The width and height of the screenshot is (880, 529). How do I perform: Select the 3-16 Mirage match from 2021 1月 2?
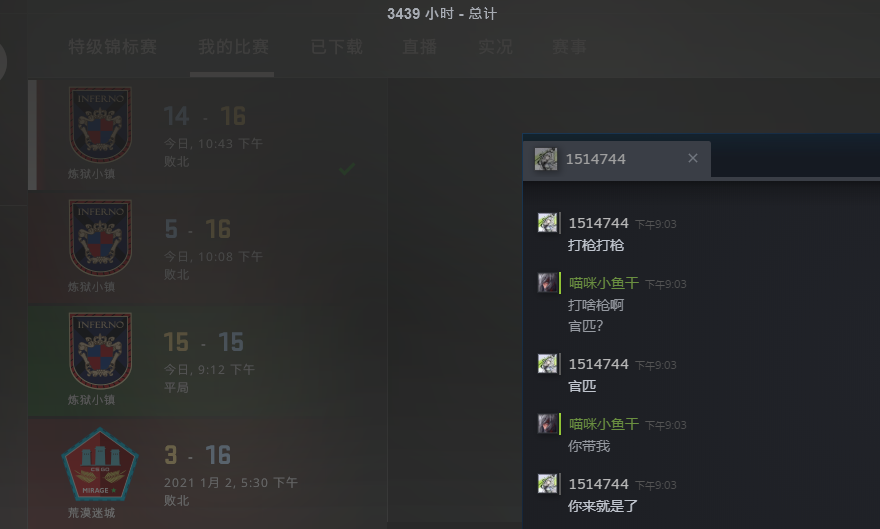(x=208, y=473)
